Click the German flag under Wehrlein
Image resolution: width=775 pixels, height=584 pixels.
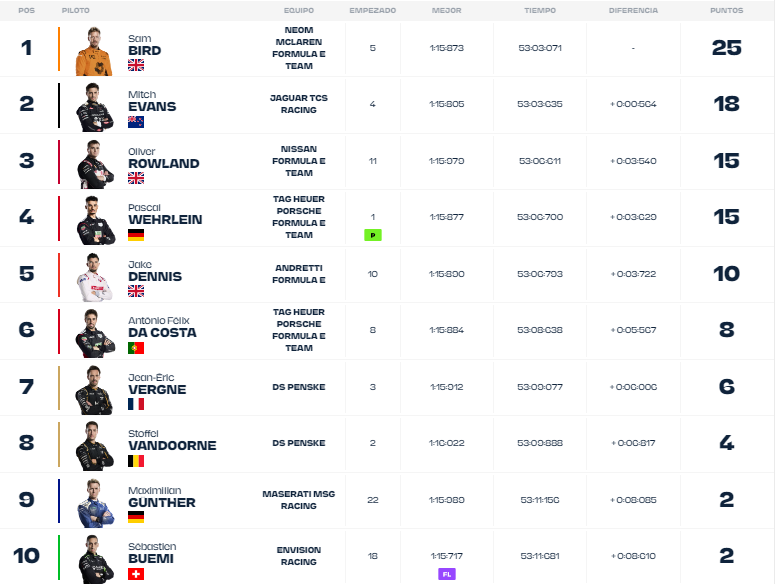click(x=136, y=235)
